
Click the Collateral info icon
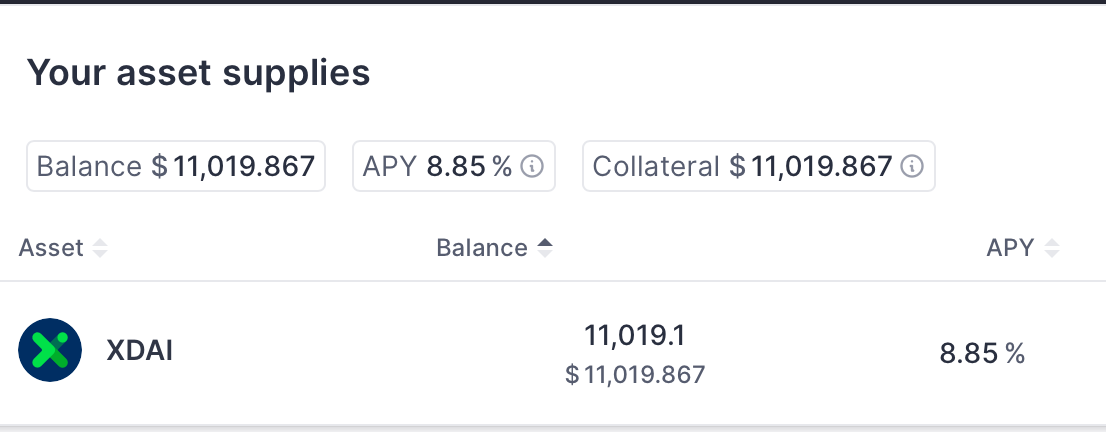pos(912,167)
